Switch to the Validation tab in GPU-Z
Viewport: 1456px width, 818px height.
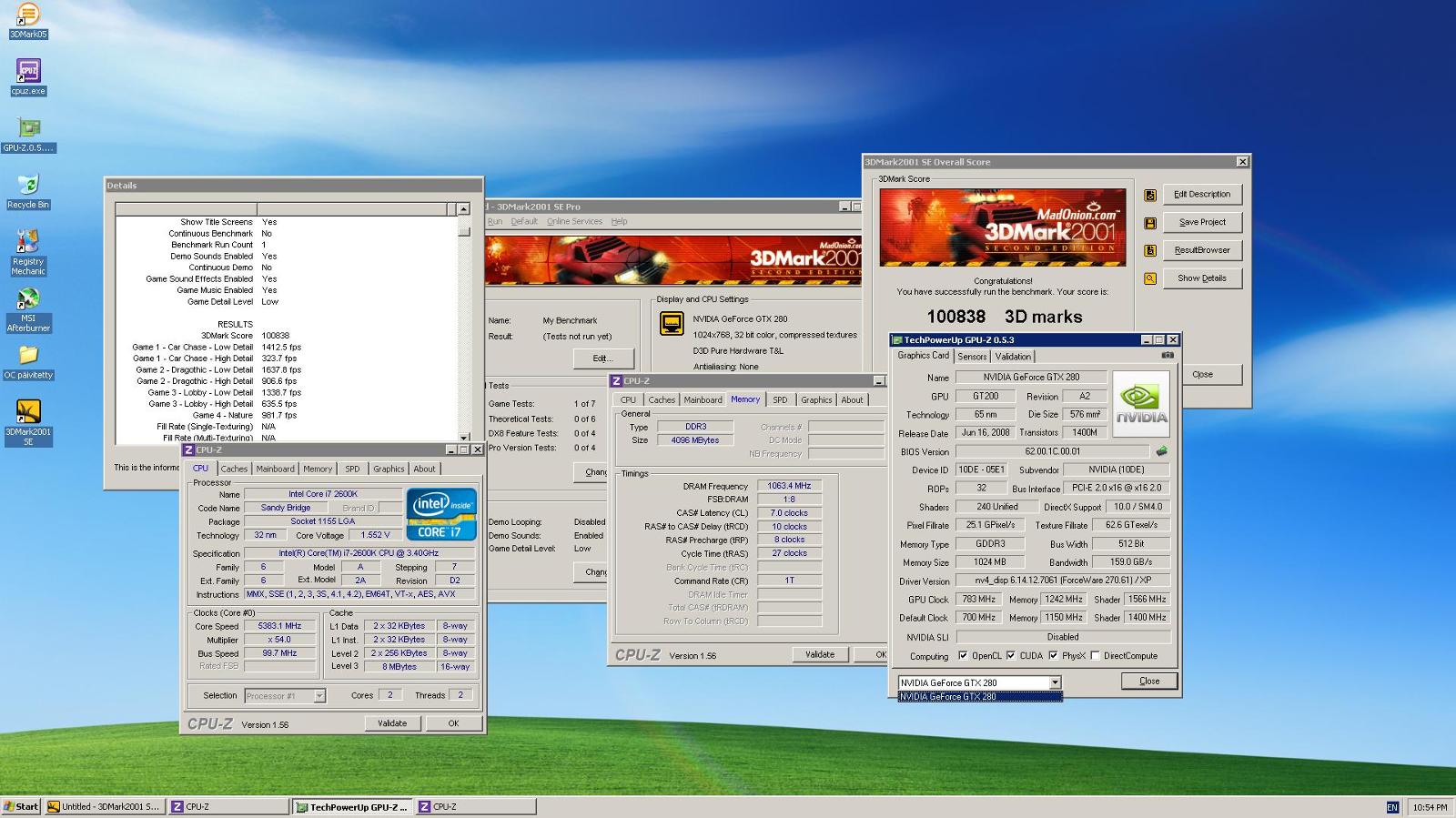pos(1013,357)
